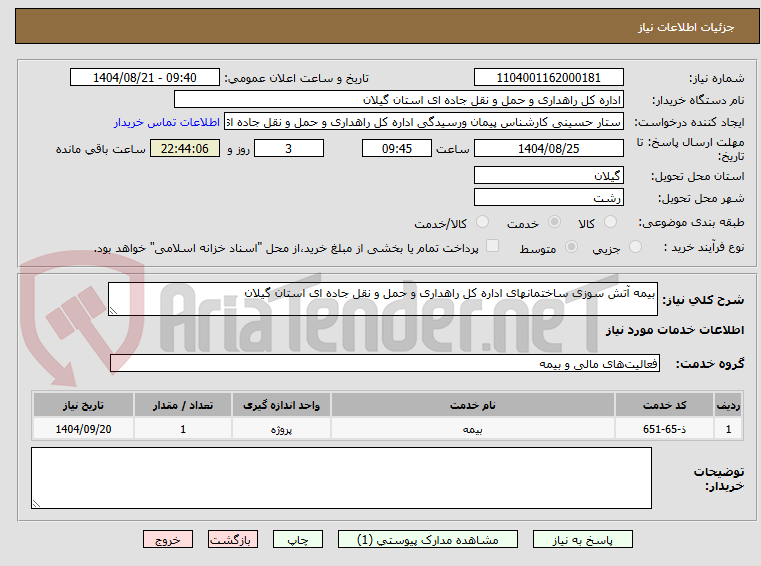Click the نام خدمت column header
Image resolution: width=761 pixels, height=566 pixels.
(x=473, y=405)
